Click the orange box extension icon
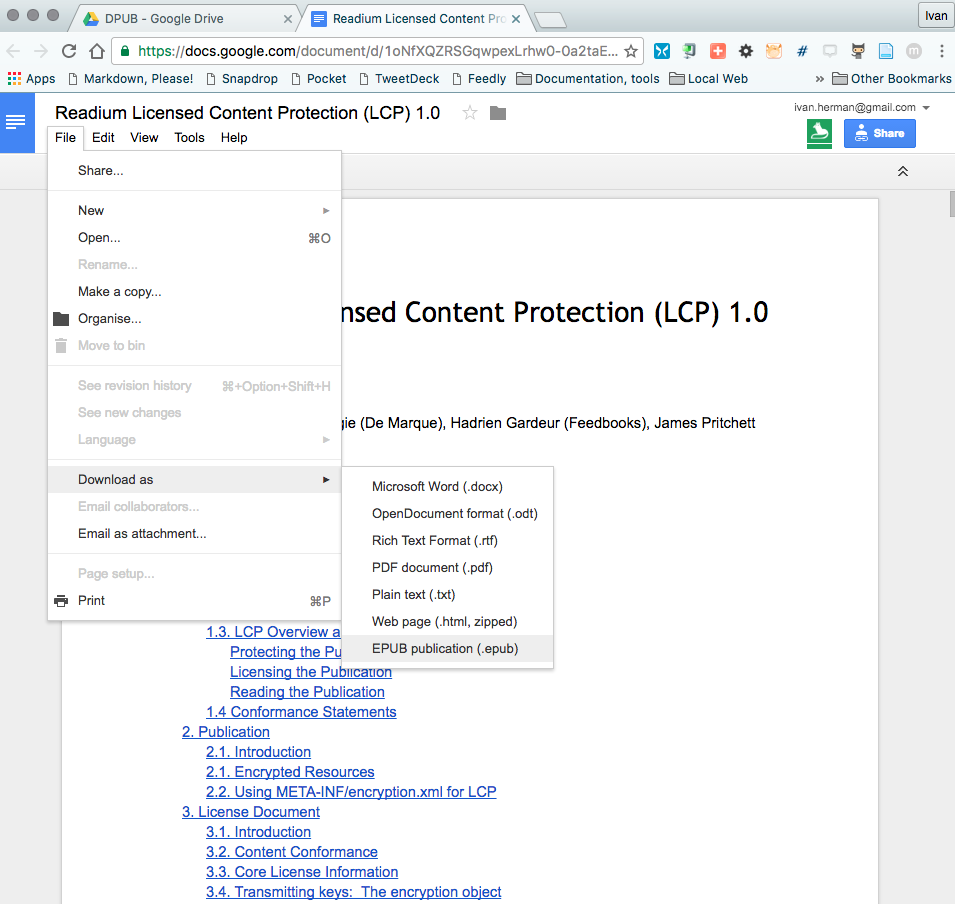 point(774,51)
